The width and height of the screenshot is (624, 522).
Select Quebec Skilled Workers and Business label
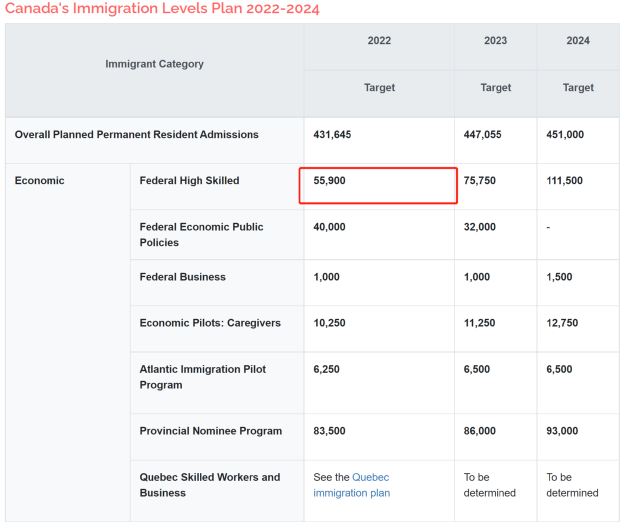210,485
